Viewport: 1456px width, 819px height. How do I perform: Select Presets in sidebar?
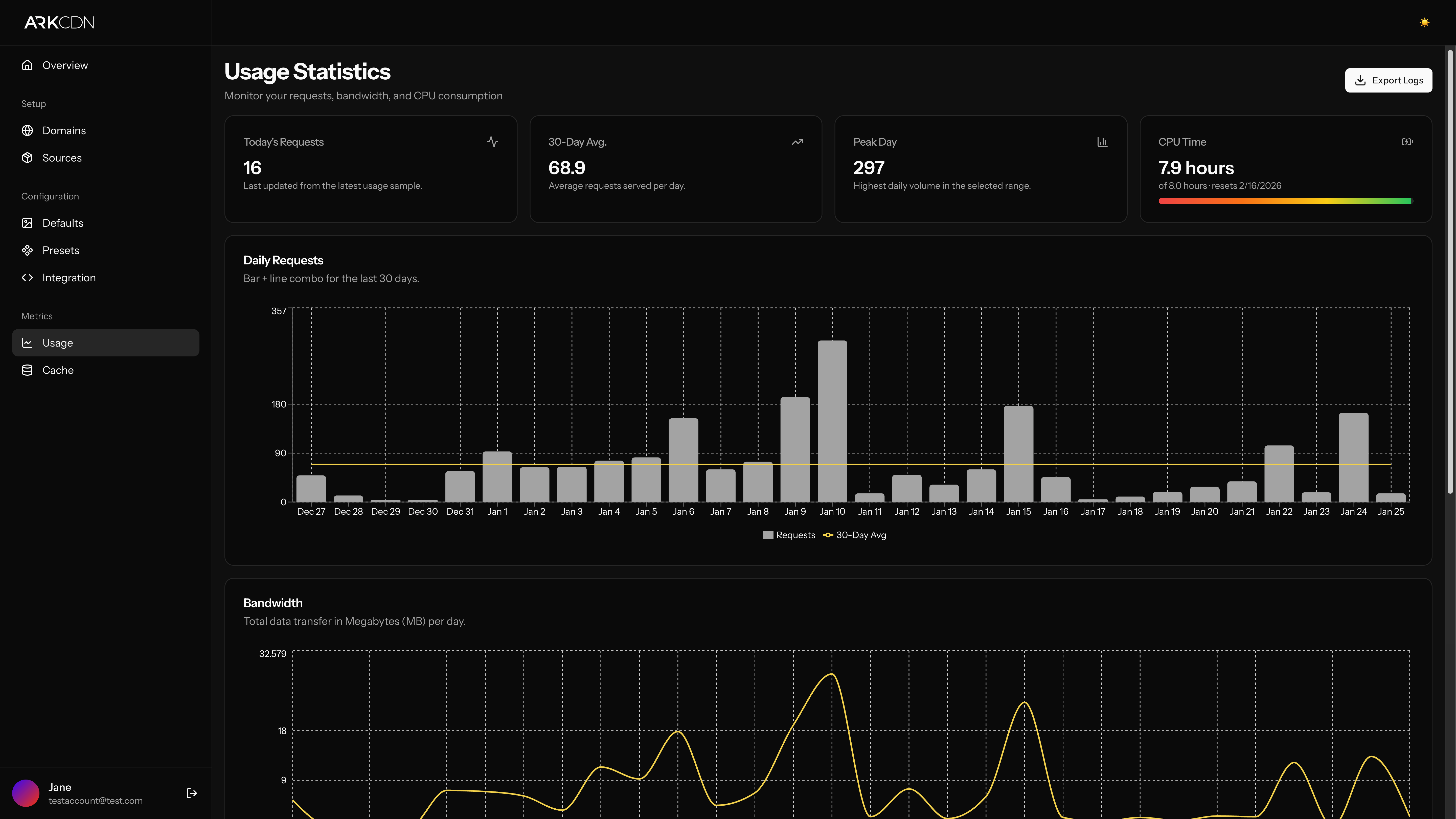pyautogui.click(x=106, y=251)
